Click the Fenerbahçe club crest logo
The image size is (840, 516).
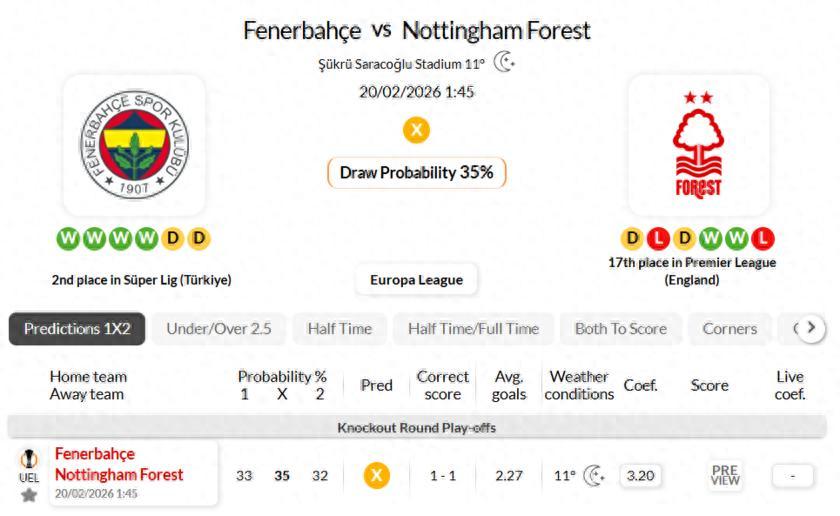[134, 146]
